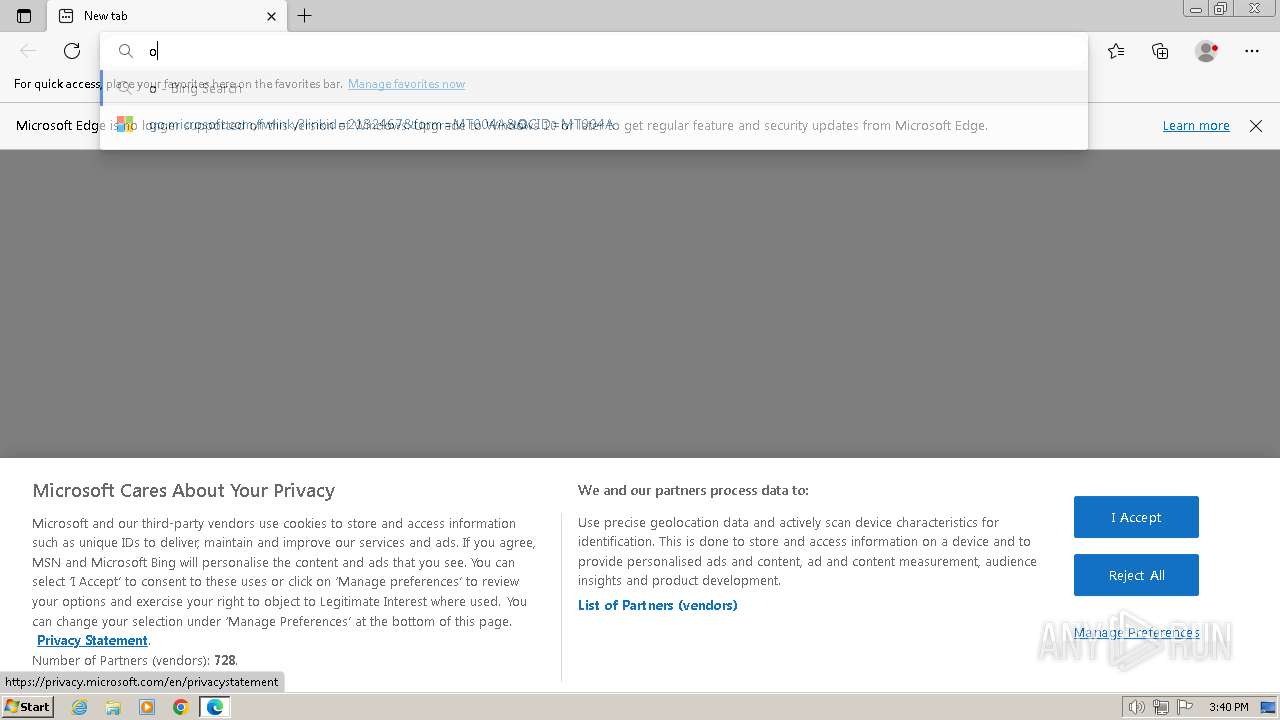Open the Favorites star icon

[x=1116, y=51]
